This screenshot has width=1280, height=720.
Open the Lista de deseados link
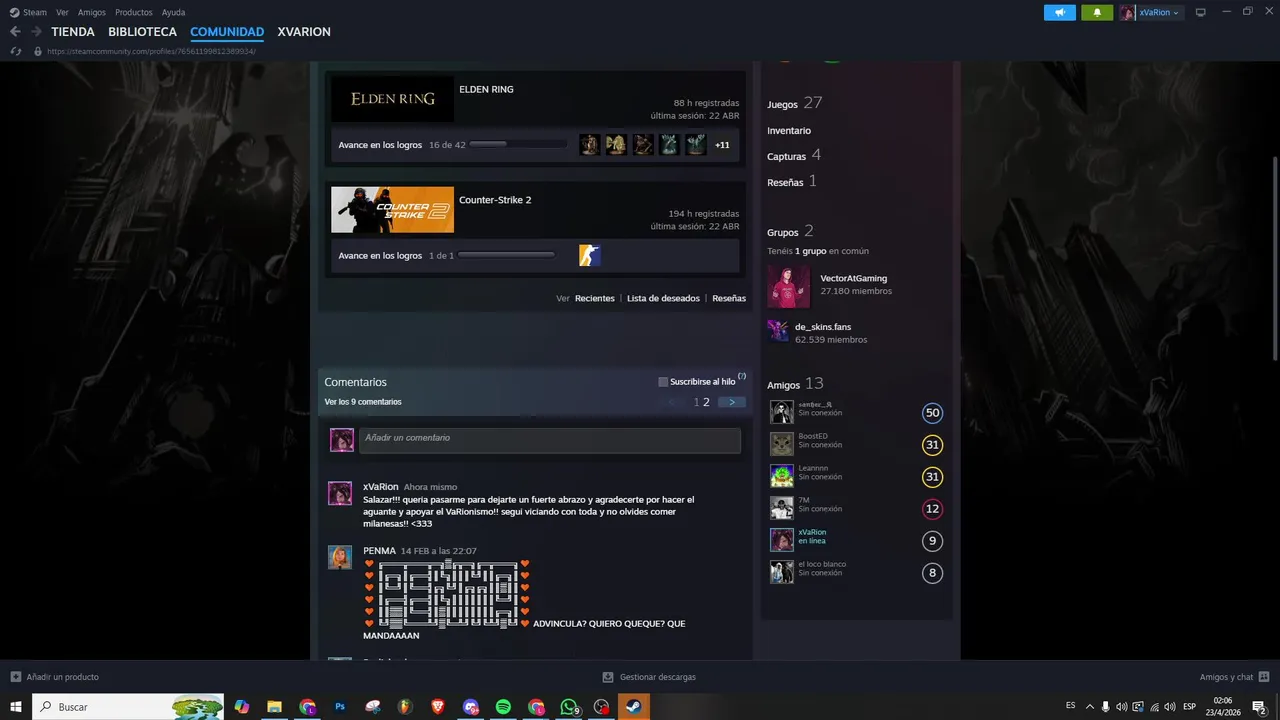point(663,298)
